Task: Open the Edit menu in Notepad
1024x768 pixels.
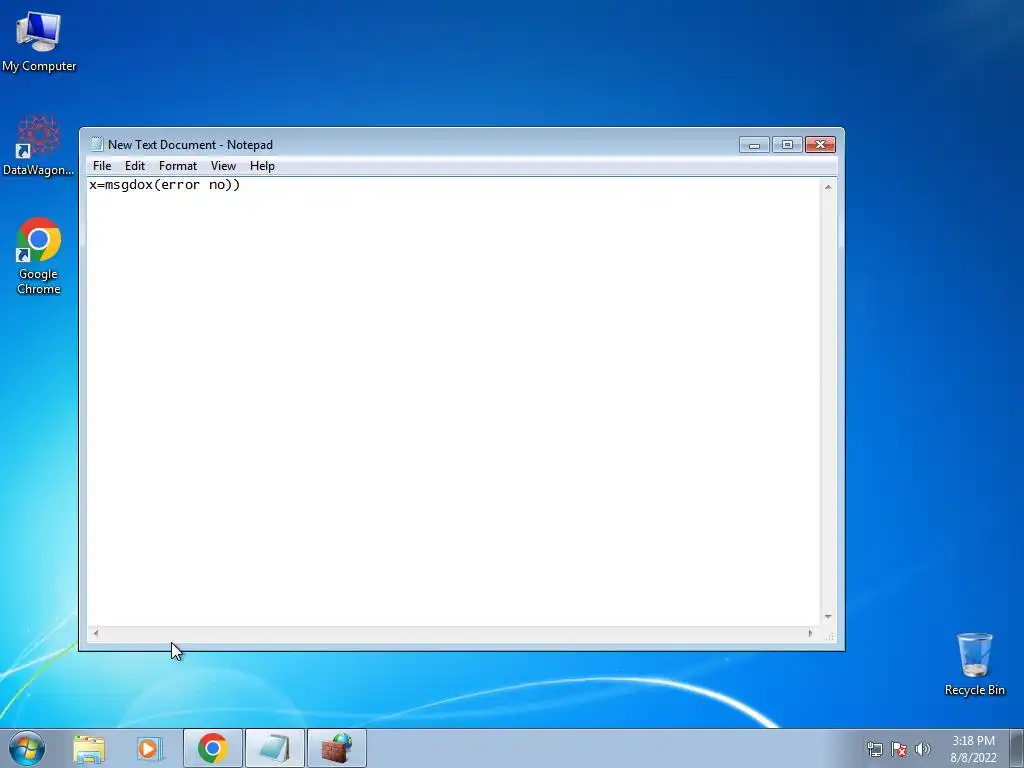Action: (x=135, y=166)
